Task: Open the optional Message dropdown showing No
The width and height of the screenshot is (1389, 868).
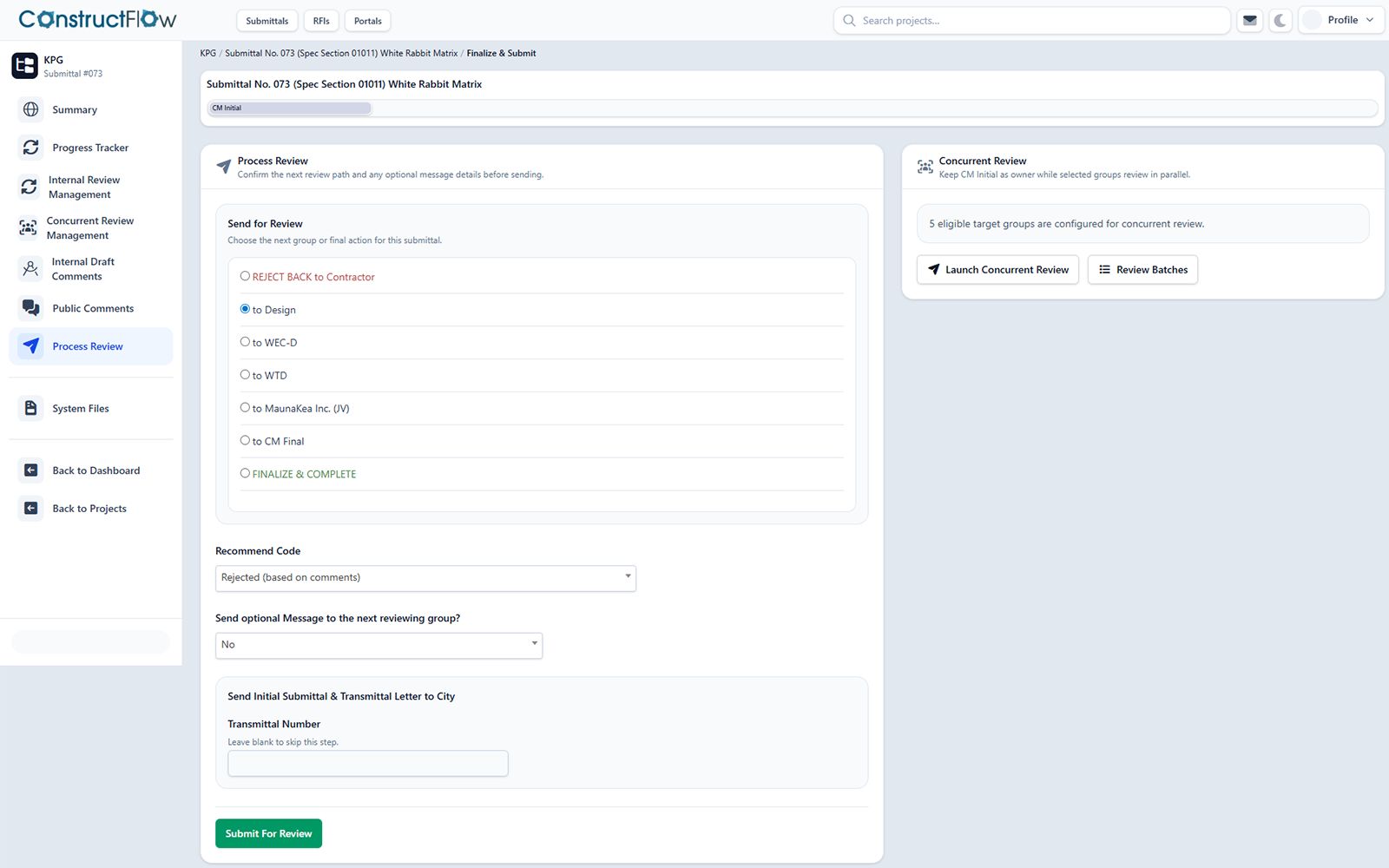Action: (379, 645)
